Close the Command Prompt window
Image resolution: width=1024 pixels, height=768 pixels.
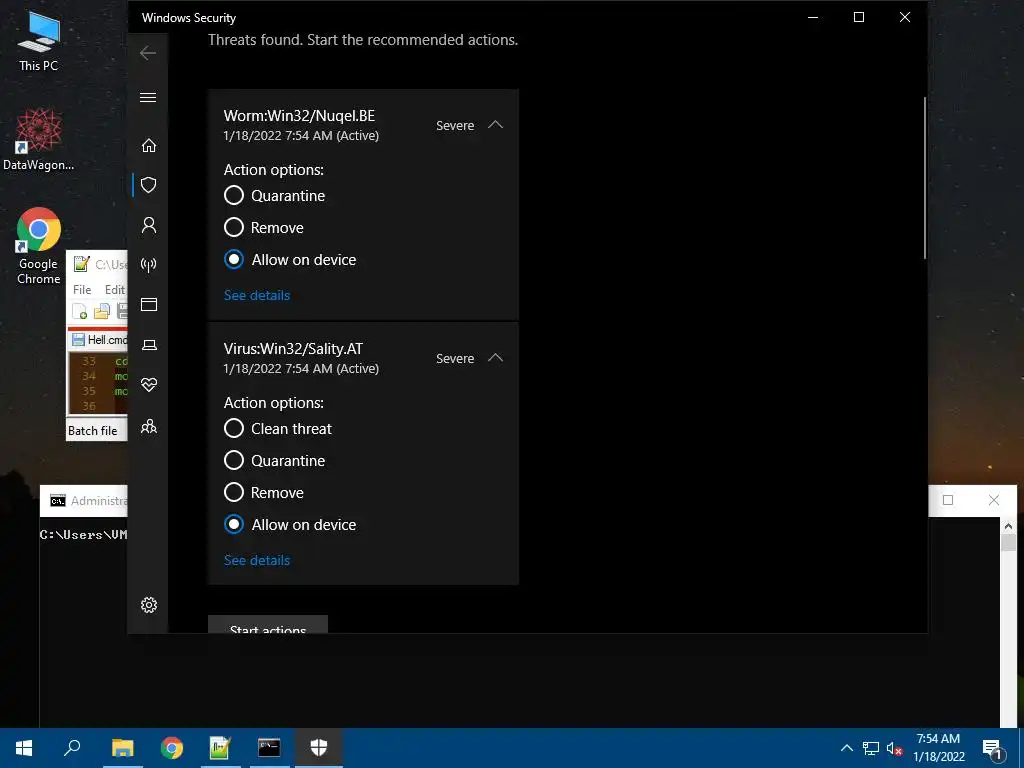pyautogui.click(x=993, y=500)
